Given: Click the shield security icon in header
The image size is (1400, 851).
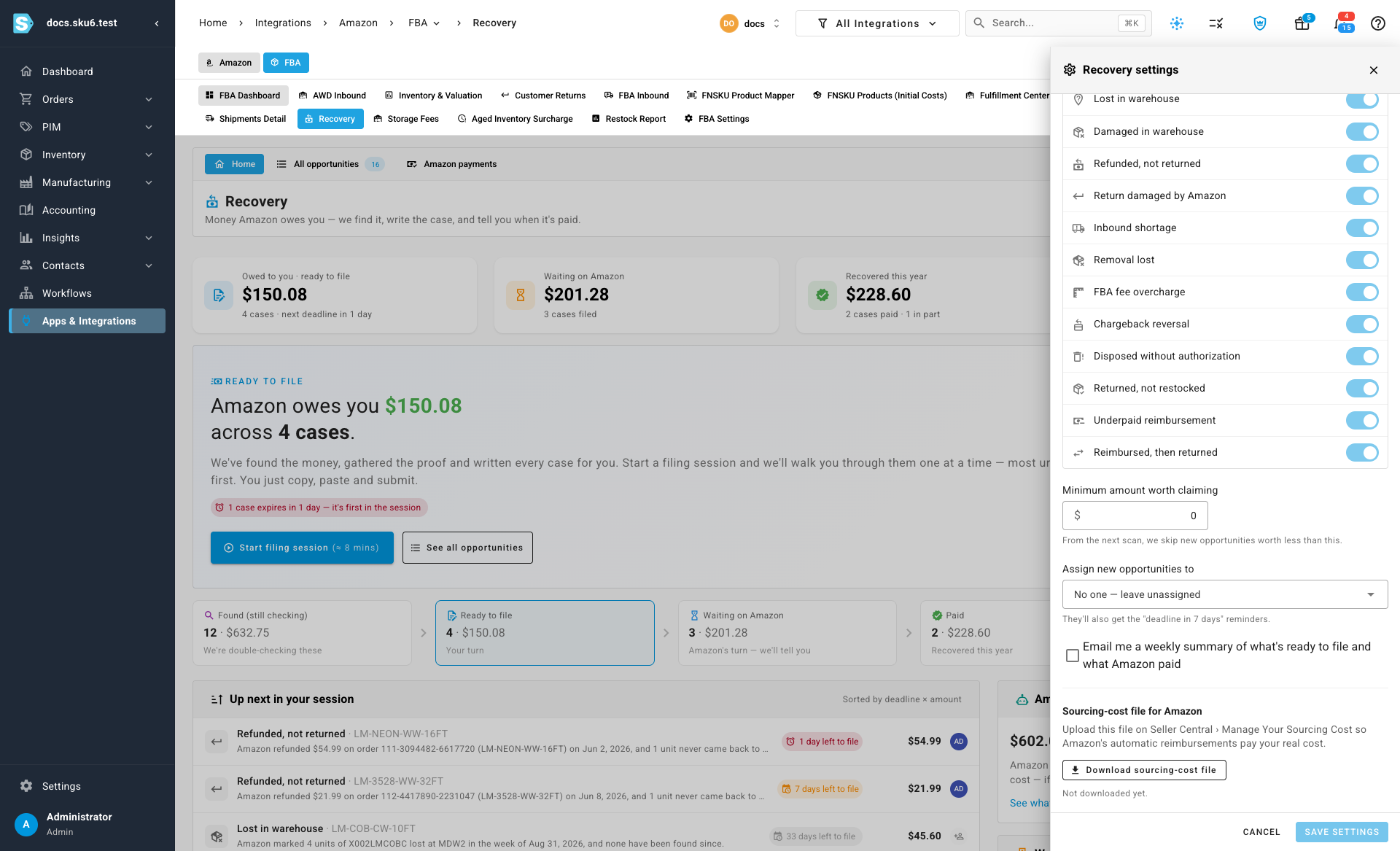Looking at the screenshot, I should [1259, 23].
